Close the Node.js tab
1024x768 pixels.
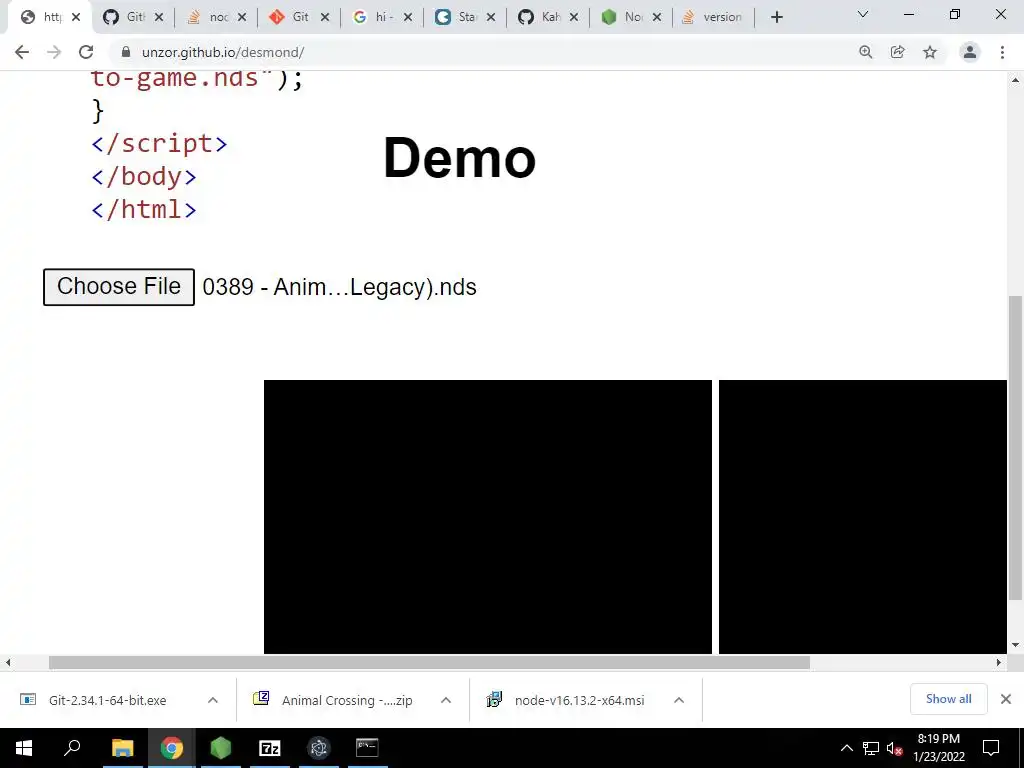[657, 18]
